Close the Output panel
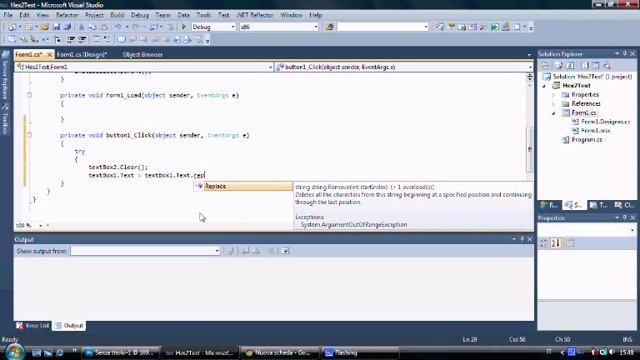The width and height of the screenshot is (640, 360). point(529,239)
